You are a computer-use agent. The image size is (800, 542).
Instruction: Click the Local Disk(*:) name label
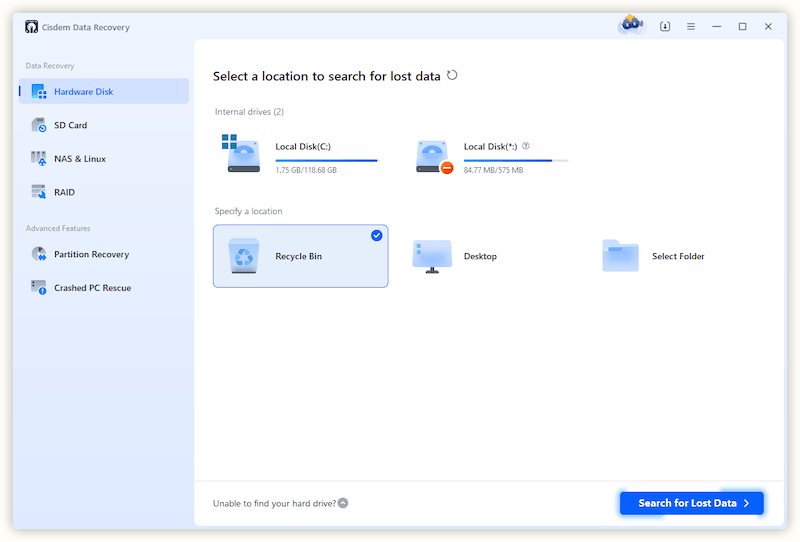click(x=490, y=146)
